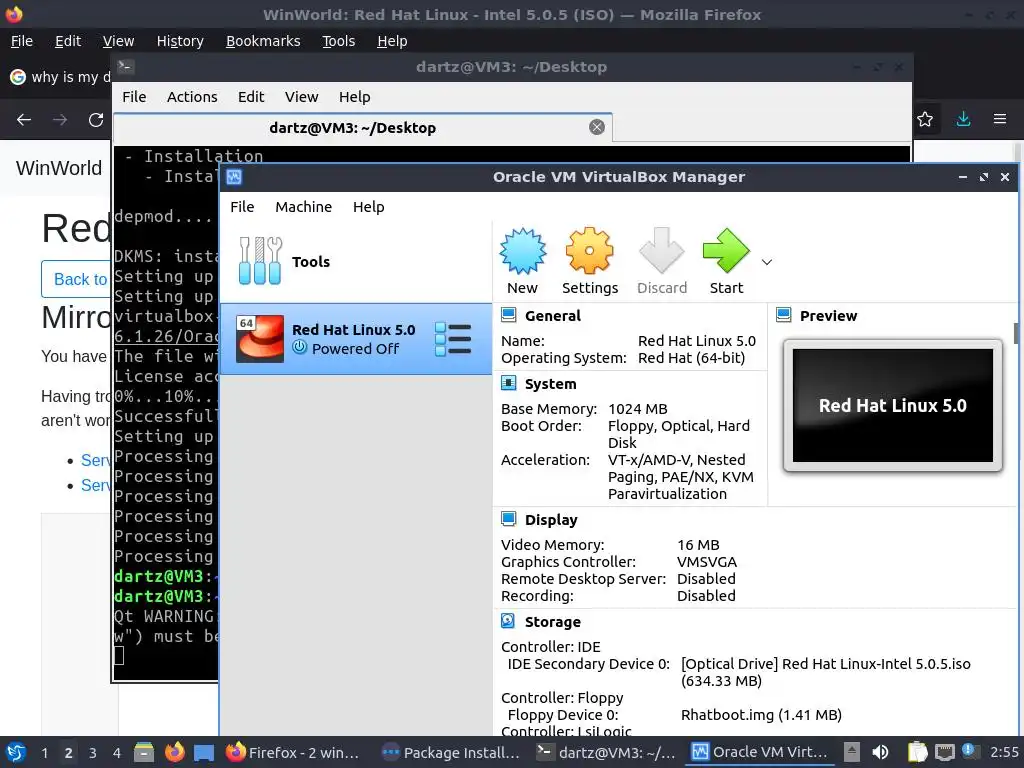Open Firefox File menu

(22, 41)
